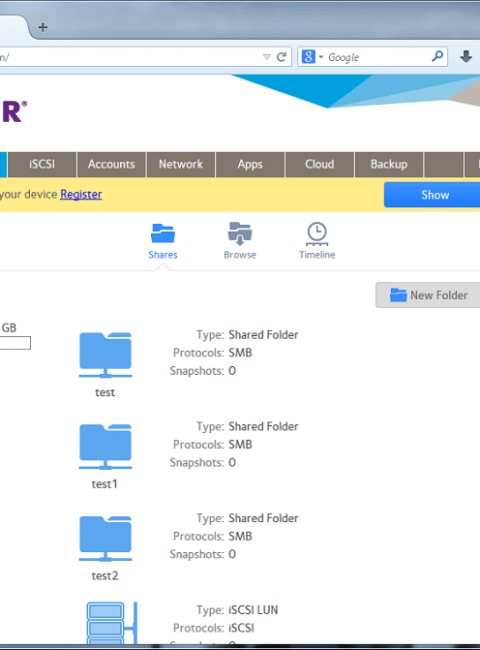Open the Timeline view icon
The height and width of the screenshot is (650, 480).
click(317, 241)
